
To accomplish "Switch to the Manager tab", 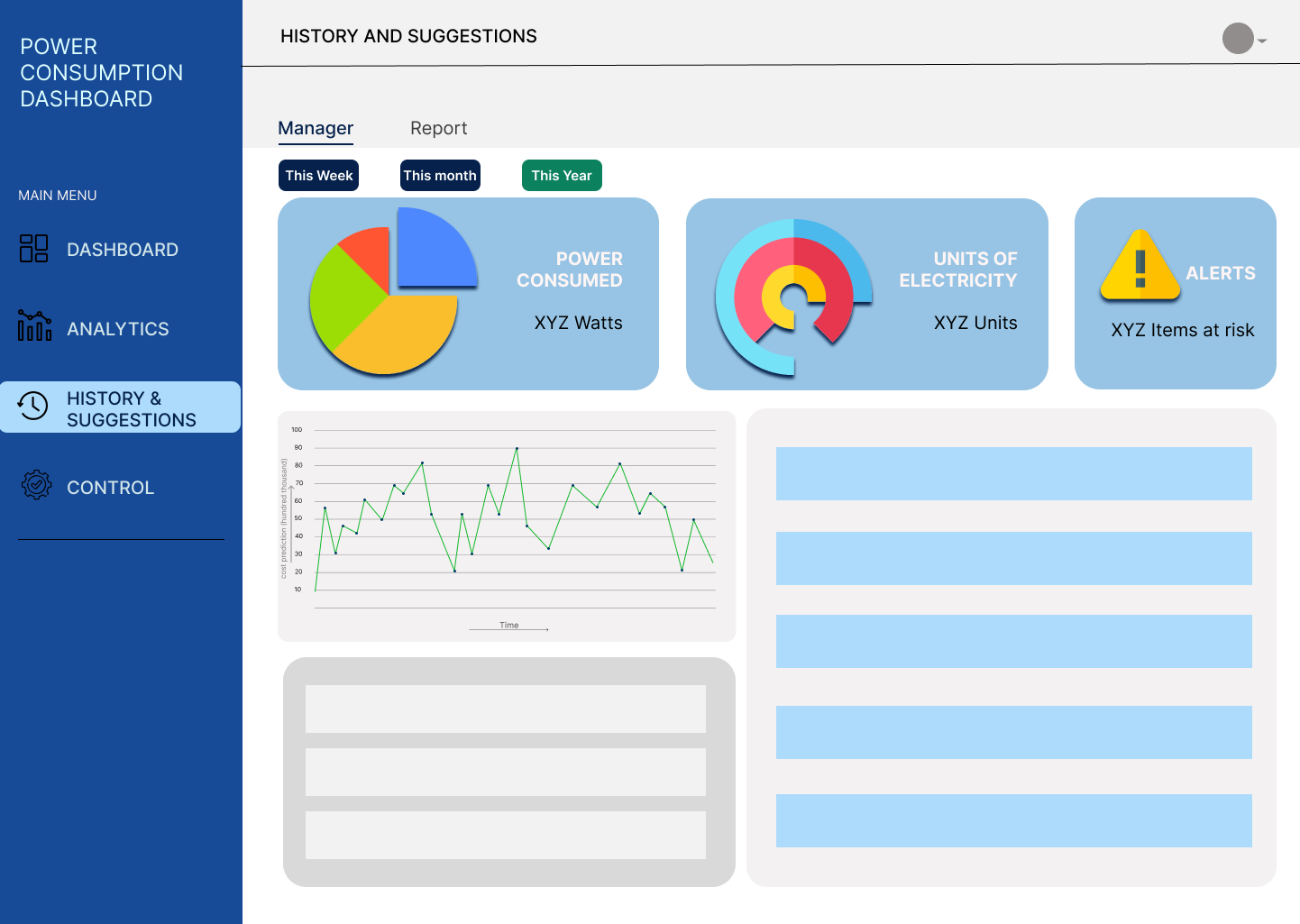I will pyautogui.click(x=316, y=128).
